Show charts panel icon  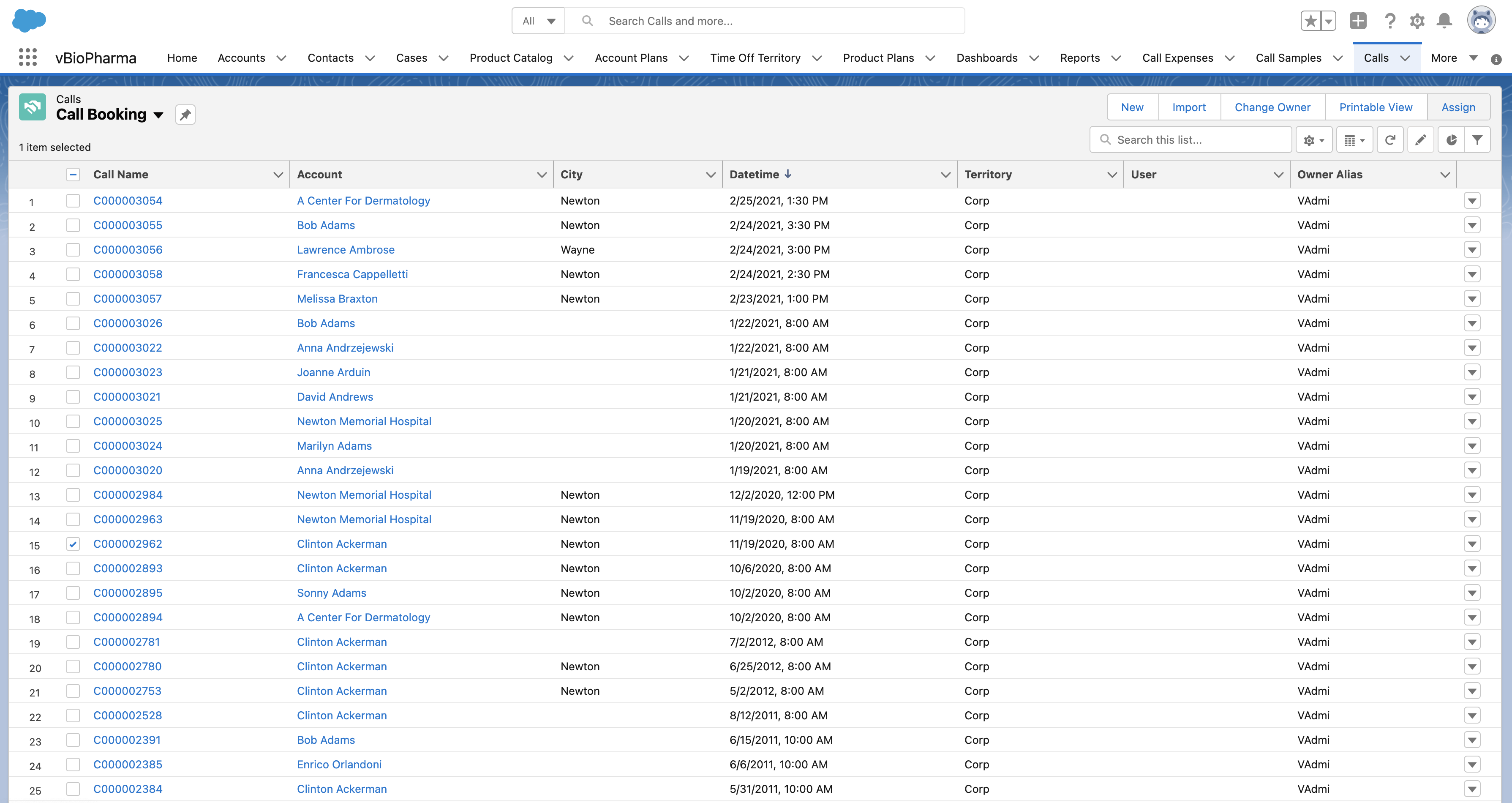1451,140
